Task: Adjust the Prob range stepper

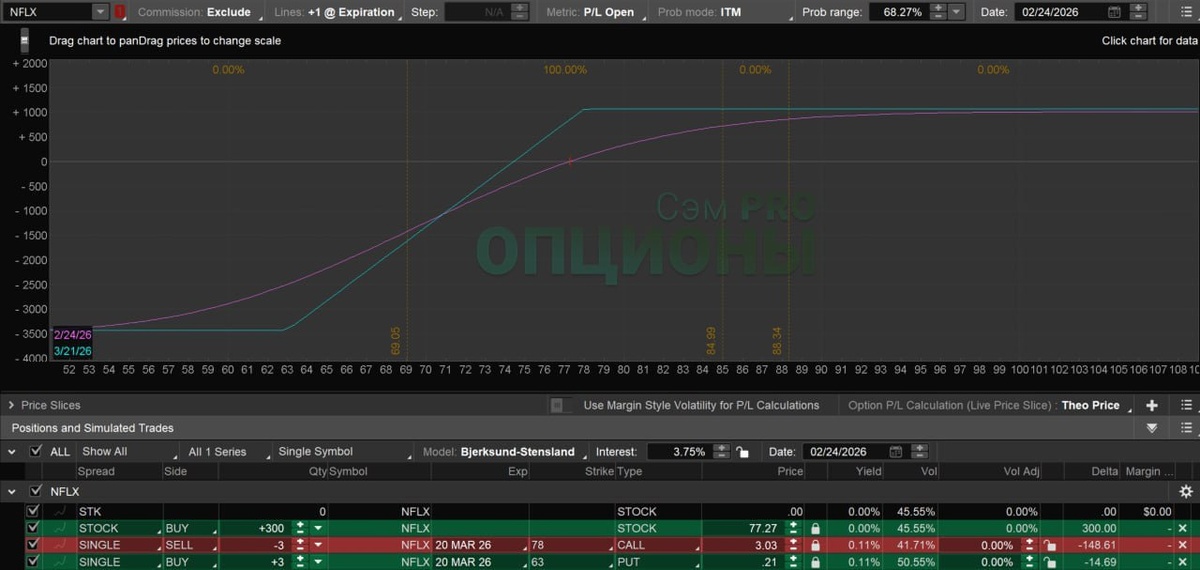Action: (x=938, y=12)
